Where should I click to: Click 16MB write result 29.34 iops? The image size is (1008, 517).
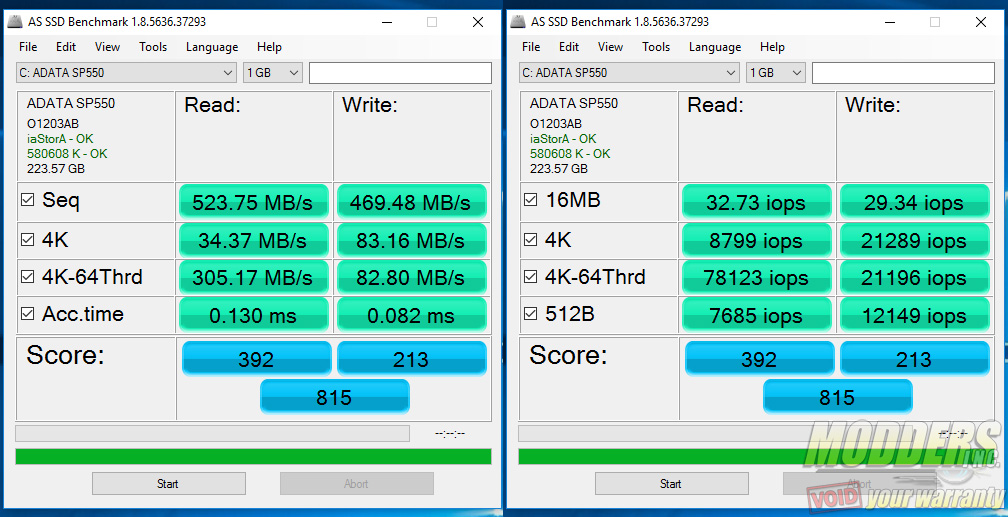(915, 202)
